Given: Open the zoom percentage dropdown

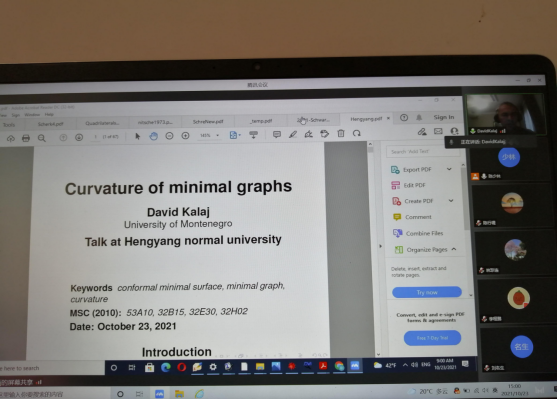Looking at the screenshot, I should pos(209,135).
